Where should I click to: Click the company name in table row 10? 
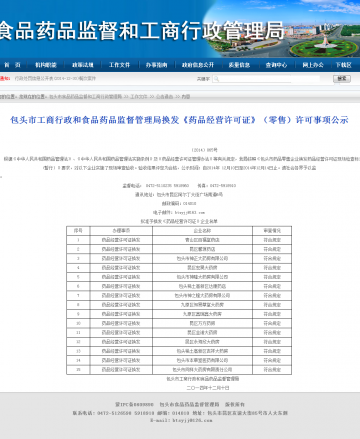click(x=202, y=323)
